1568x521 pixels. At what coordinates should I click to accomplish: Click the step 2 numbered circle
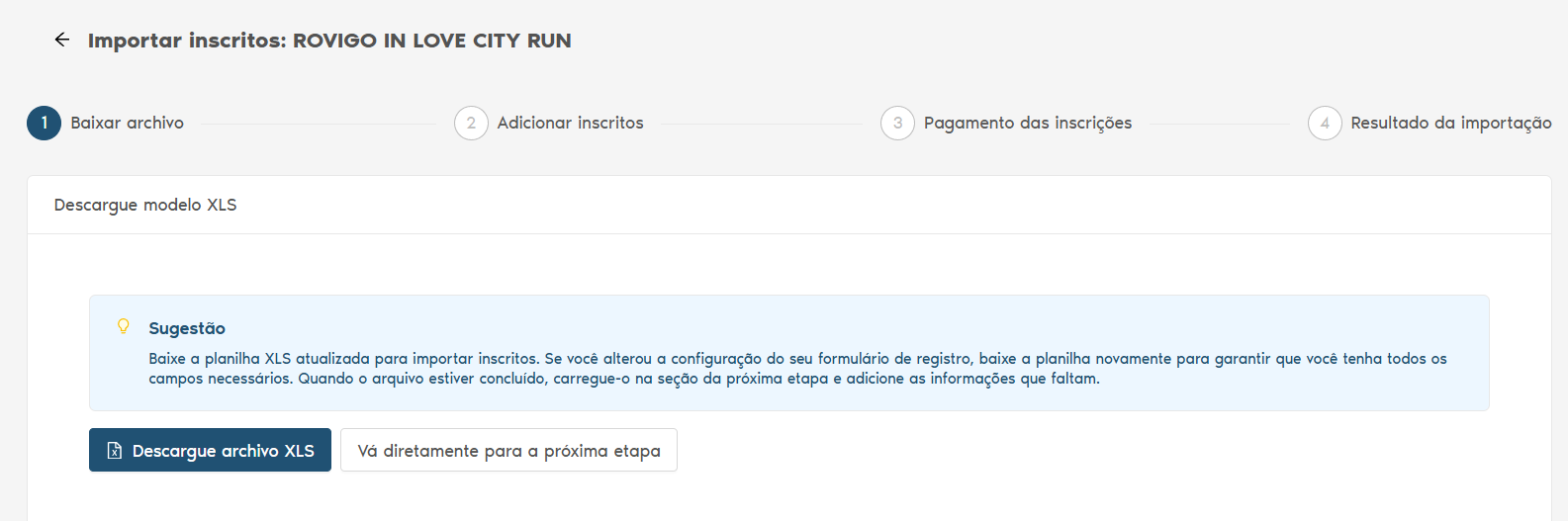point(471,124)
